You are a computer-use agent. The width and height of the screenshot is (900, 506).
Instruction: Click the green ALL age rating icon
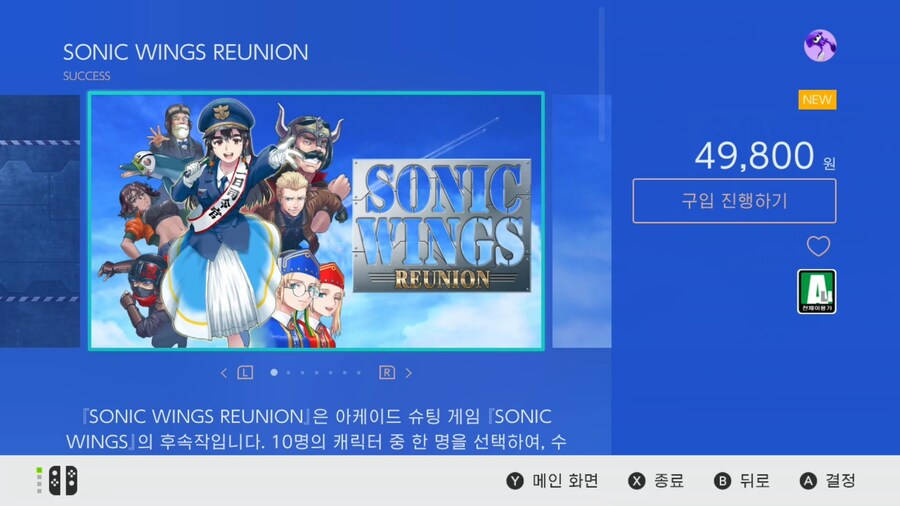point(817,291)
